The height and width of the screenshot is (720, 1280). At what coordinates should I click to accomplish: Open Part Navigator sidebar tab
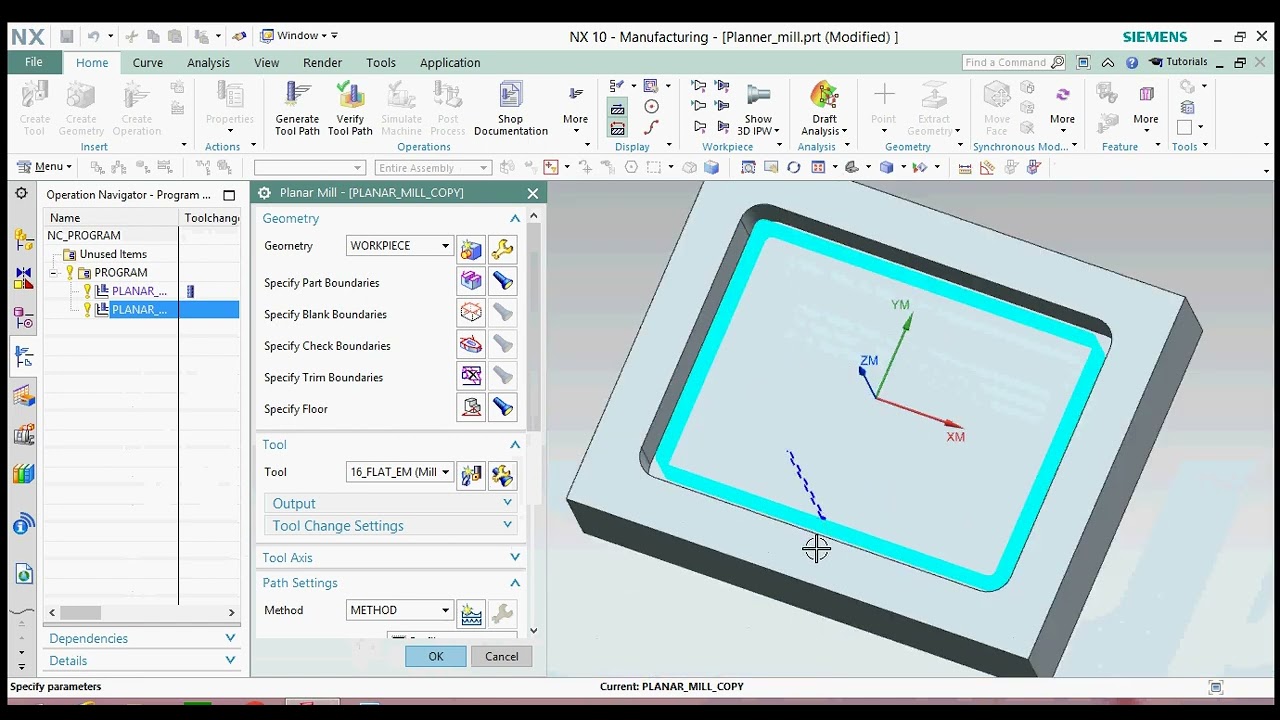pyautogui.click(x=23, y=318)
